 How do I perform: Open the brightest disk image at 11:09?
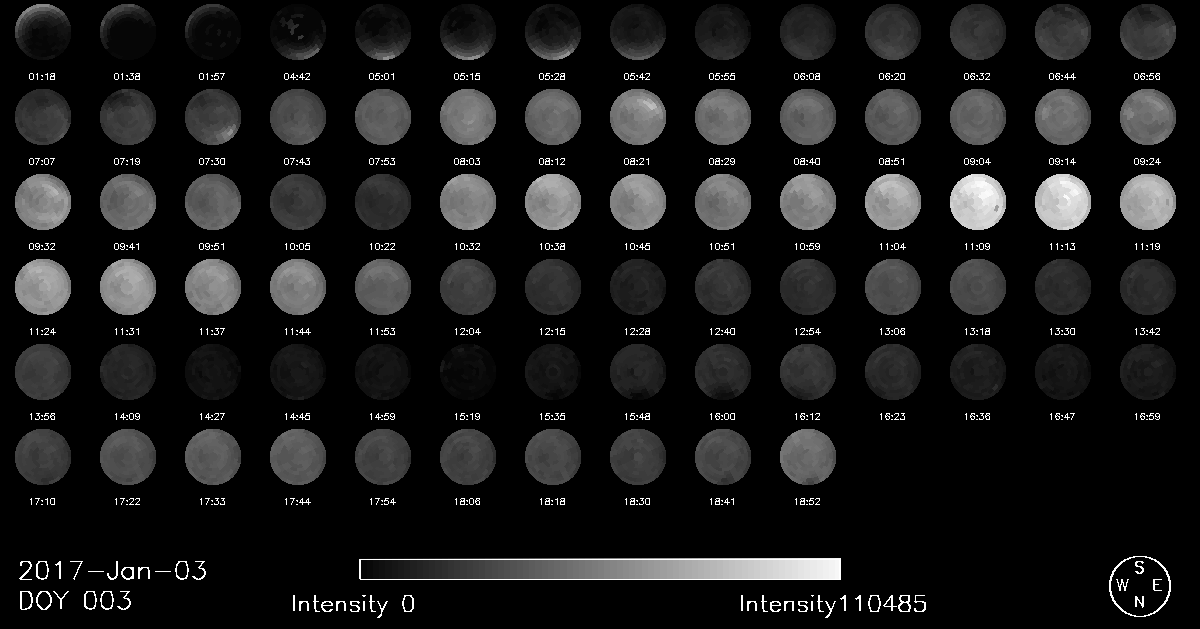[978, 202]
